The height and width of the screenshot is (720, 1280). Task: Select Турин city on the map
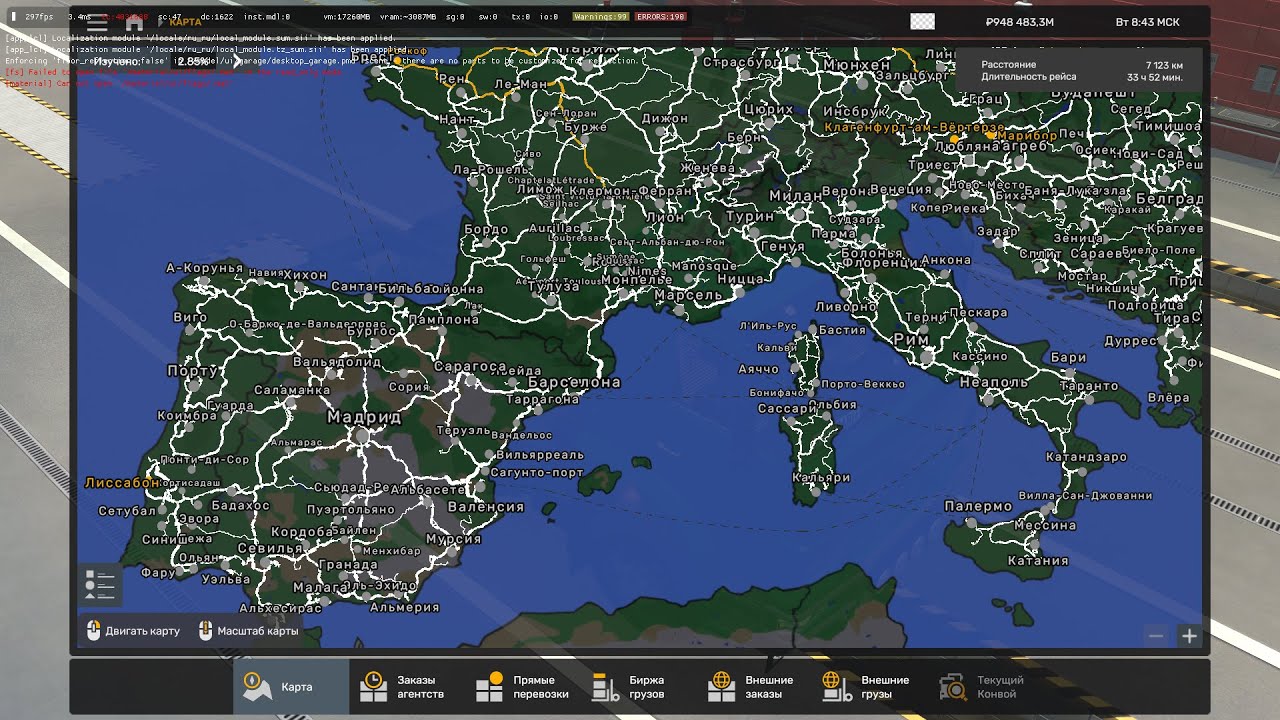point(750,216)
